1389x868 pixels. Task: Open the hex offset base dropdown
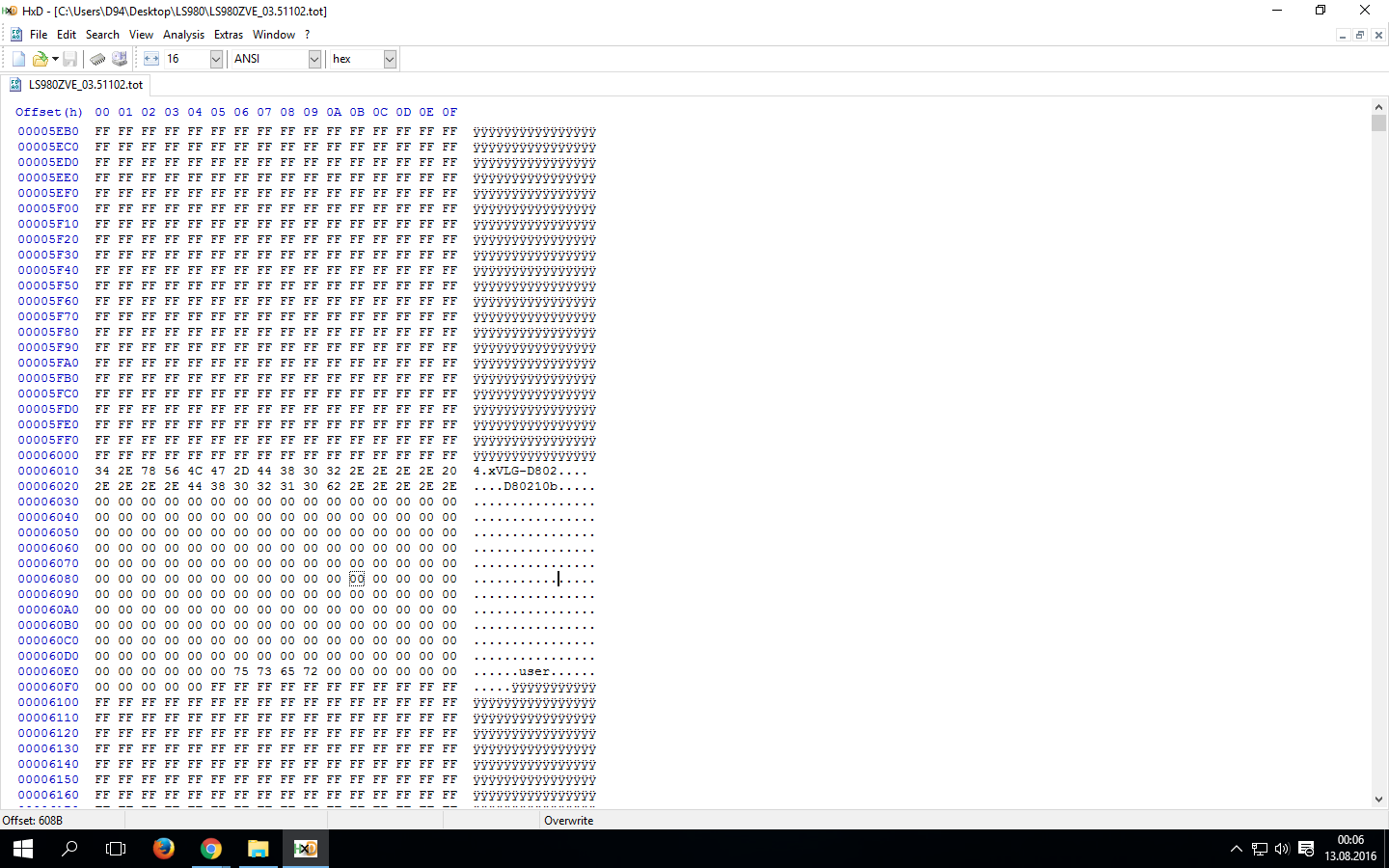(390, 59)
